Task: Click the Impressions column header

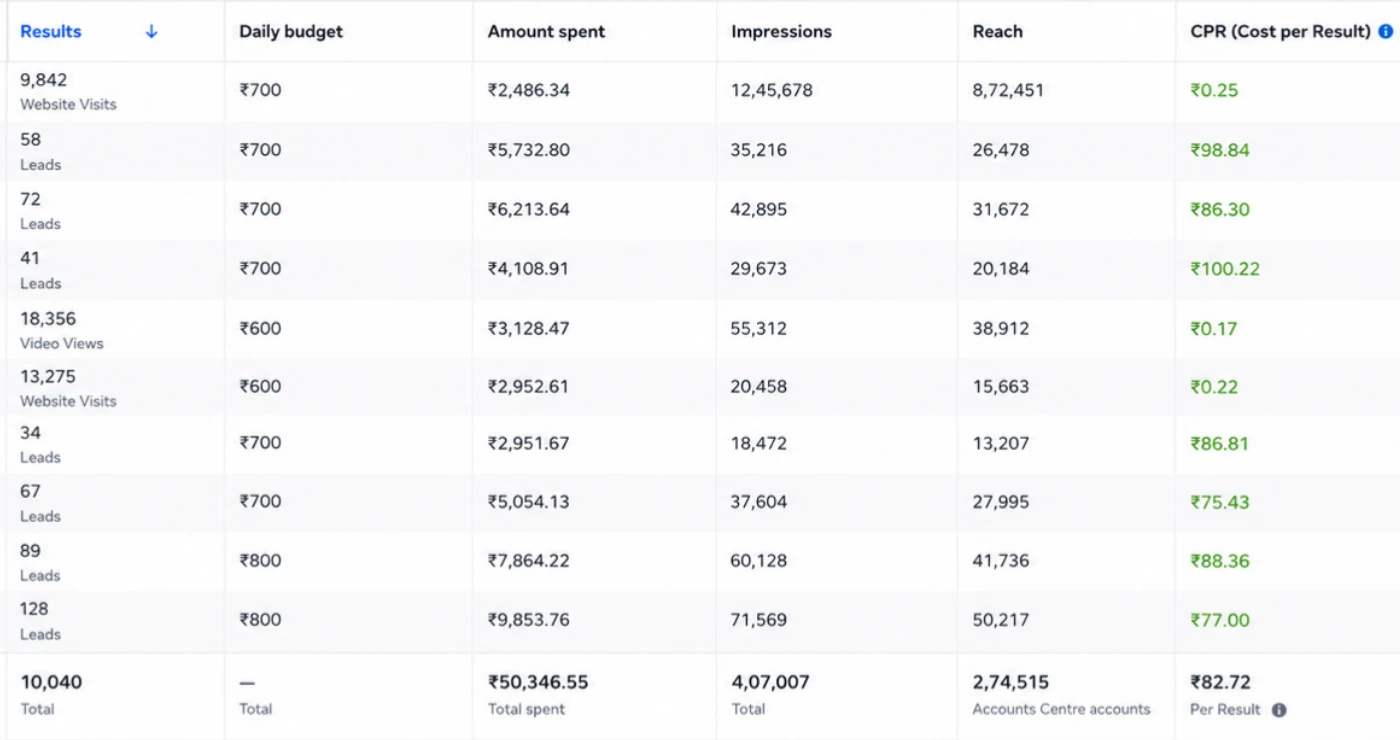Action: point(781,31)
